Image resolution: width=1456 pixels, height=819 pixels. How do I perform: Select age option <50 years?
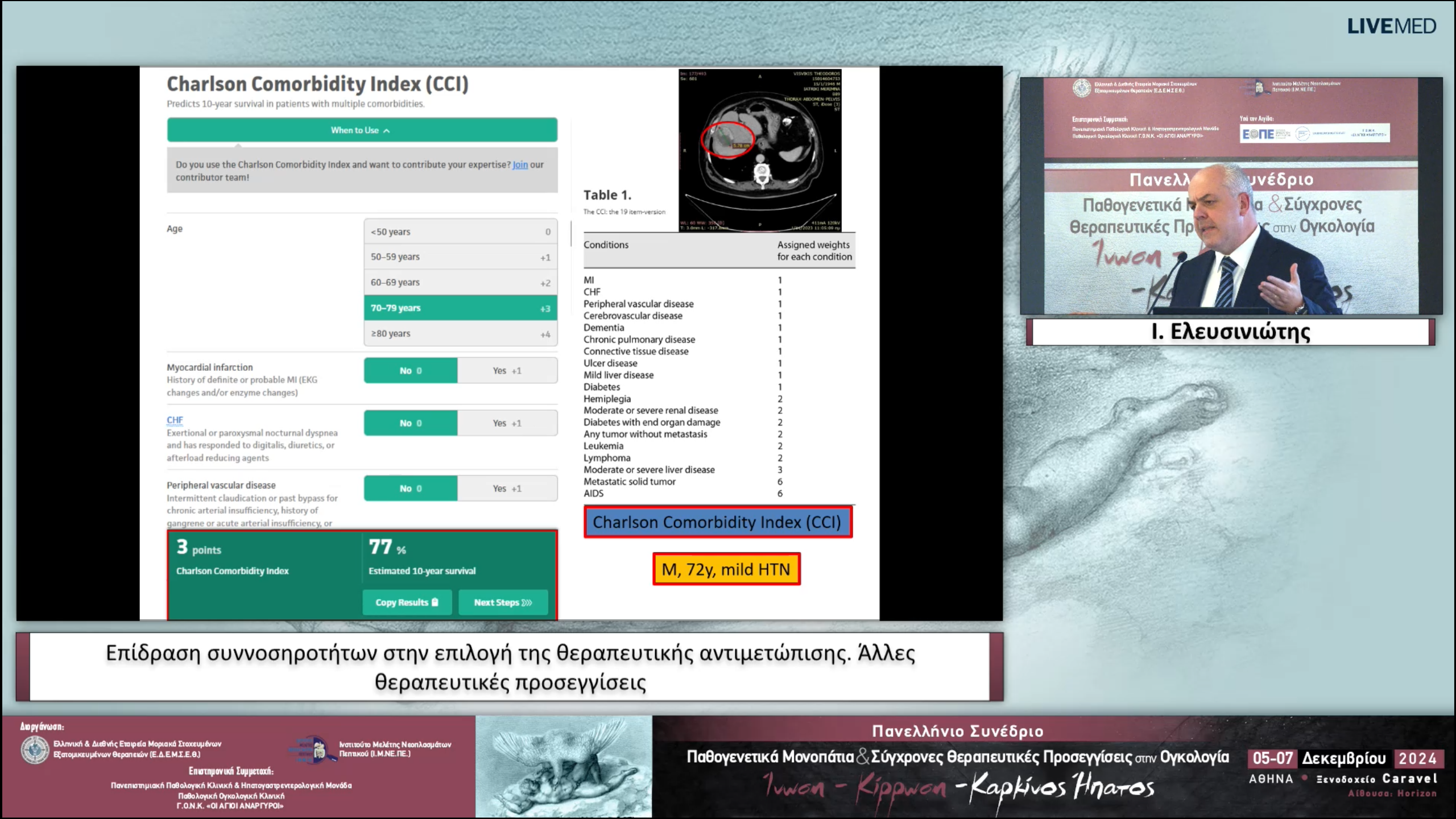point(460,232)
